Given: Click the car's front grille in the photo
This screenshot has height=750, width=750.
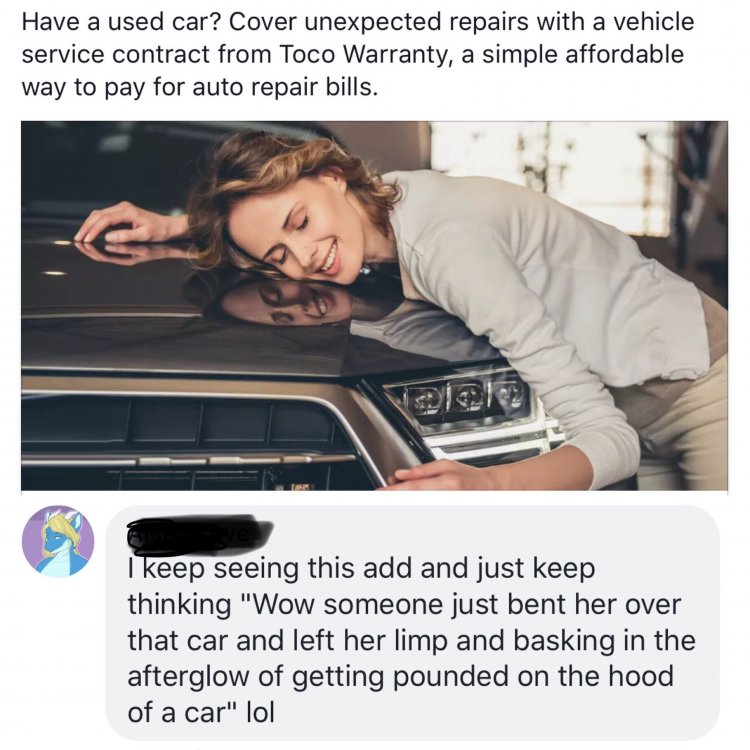Looking at the screenshot, I should [x=191, y=430].
